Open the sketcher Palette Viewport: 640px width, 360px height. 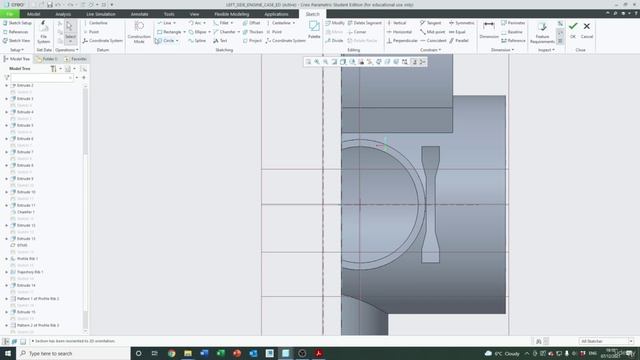tap(314, 30)
